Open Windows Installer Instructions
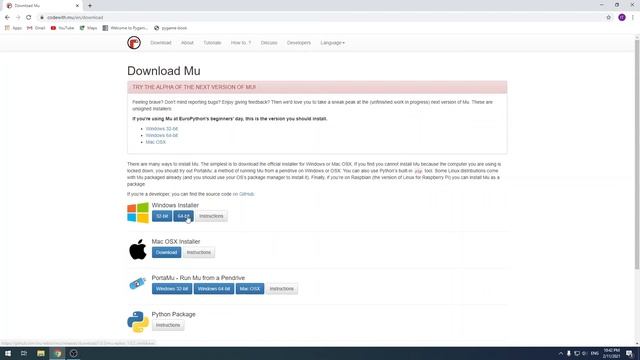 [x=211, y=216]
